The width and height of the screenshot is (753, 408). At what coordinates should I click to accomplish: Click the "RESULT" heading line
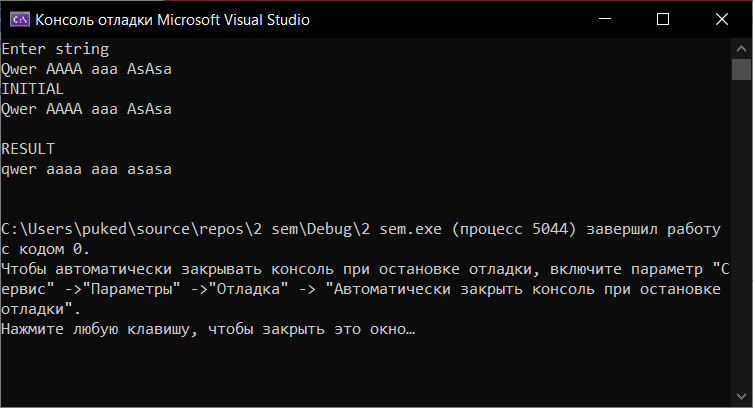28,148
